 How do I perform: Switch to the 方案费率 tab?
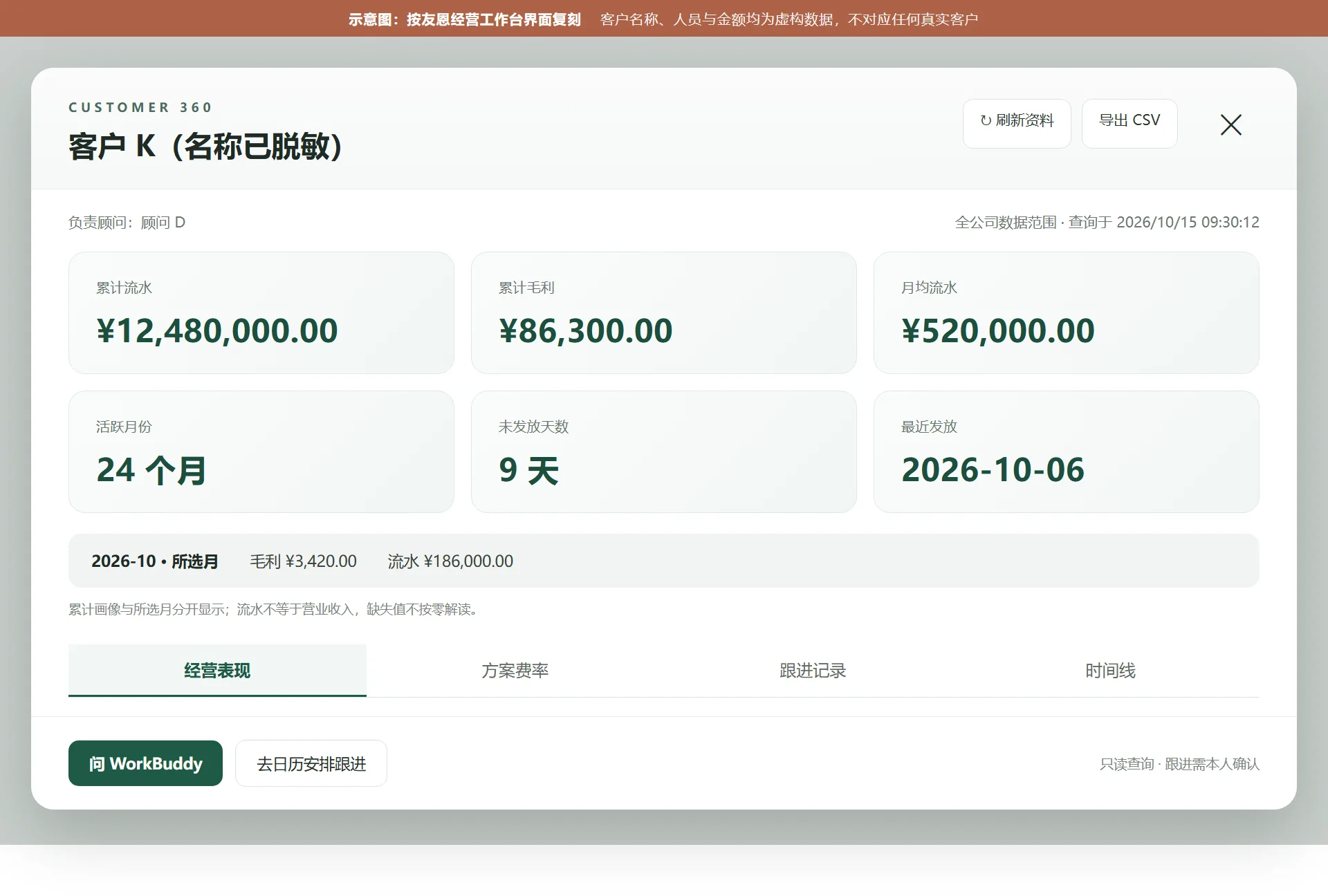pos(515,670)
